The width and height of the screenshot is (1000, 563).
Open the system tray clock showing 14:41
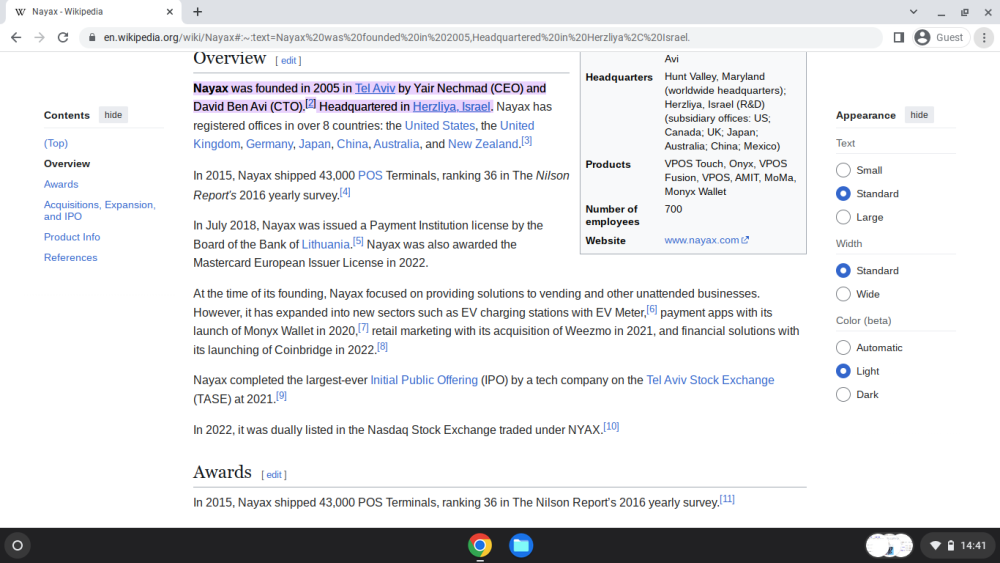(973, 545)
